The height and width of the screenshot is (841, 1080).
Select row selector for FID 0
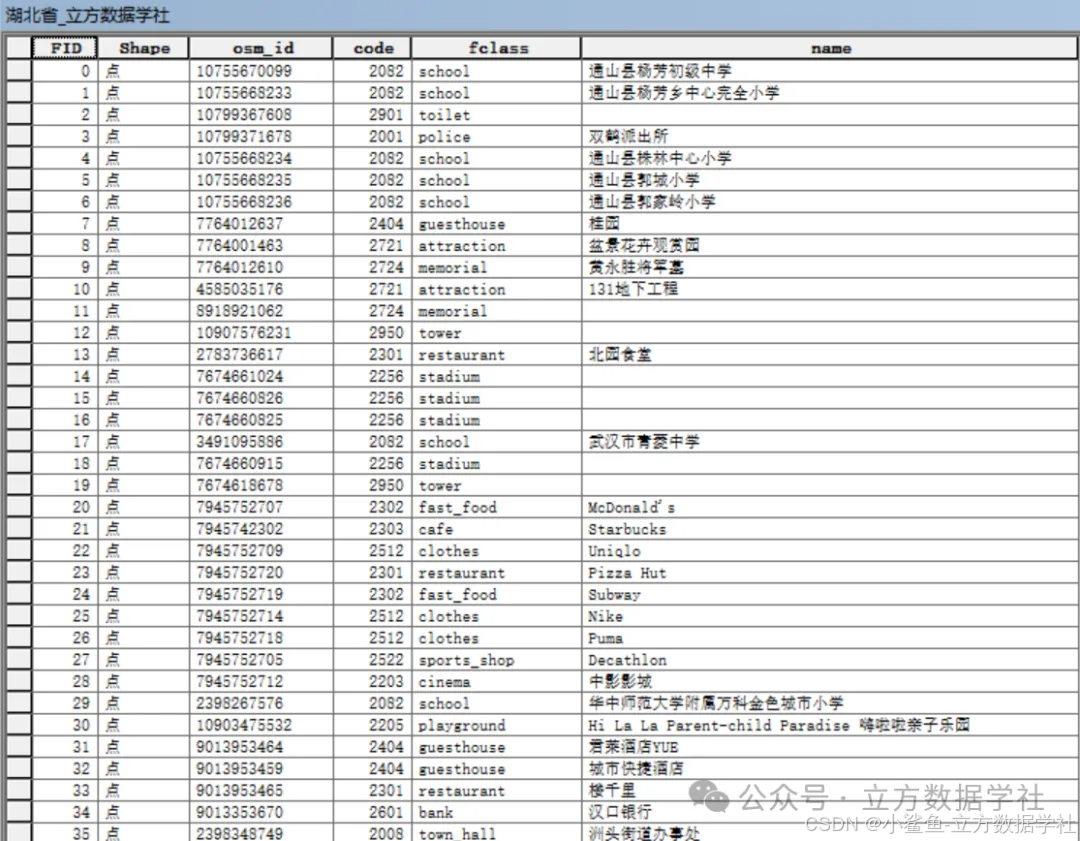(19, 71)
